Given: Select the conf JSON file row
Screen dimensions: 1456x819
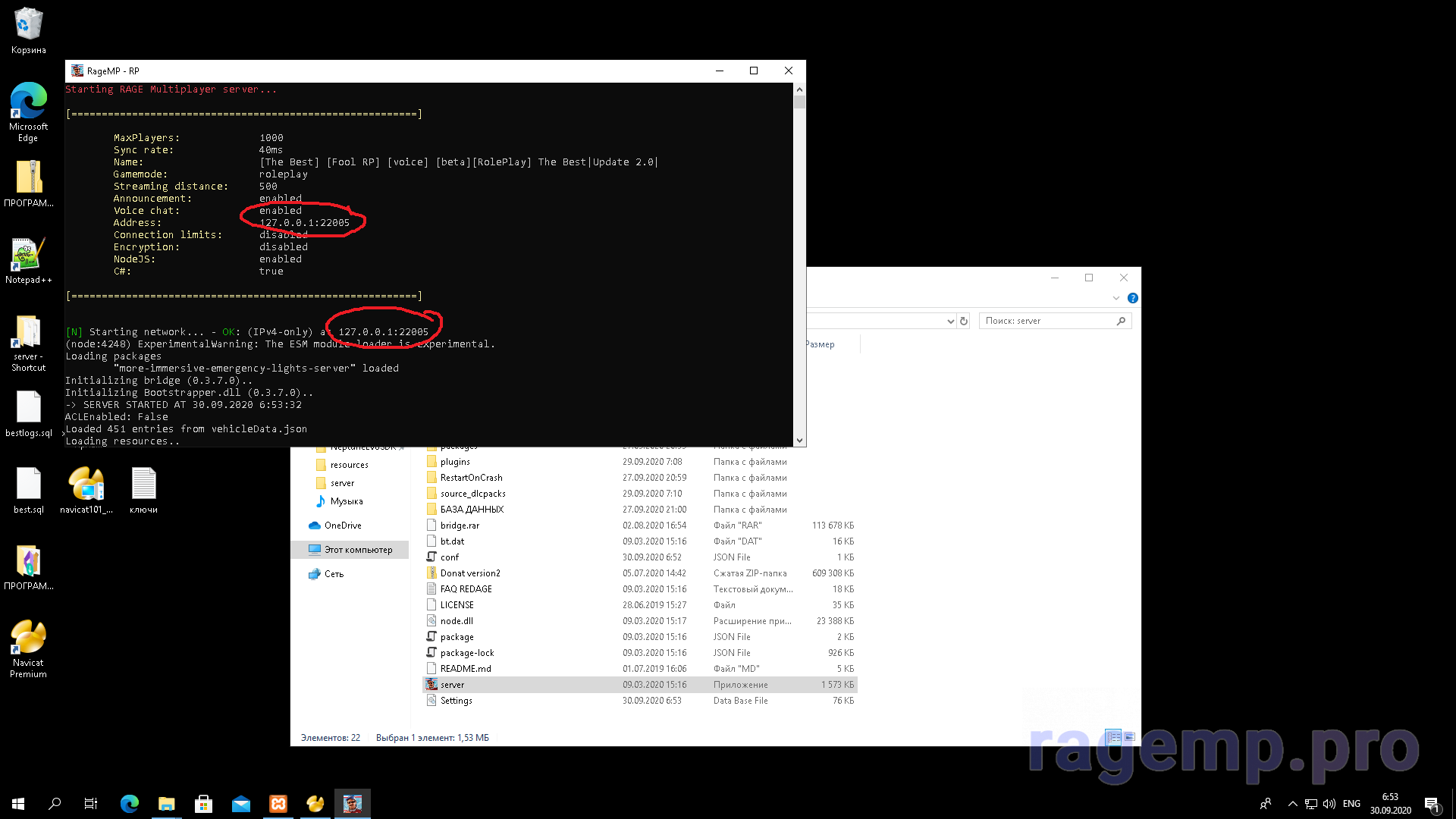Looking at the screenshot, I should 640,557.
